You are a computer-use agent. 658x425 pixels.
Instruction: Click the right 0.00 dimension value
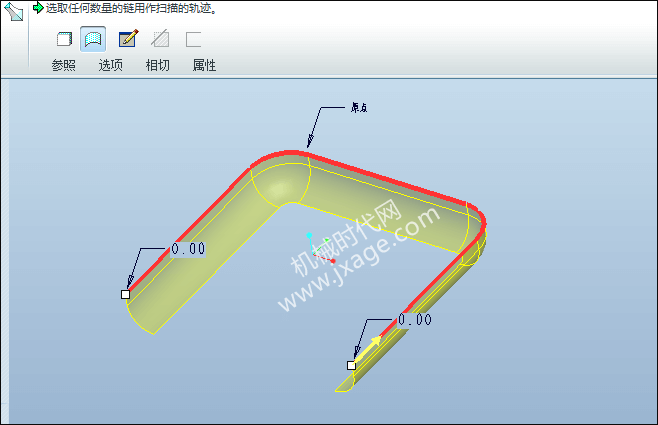point(415,320)
